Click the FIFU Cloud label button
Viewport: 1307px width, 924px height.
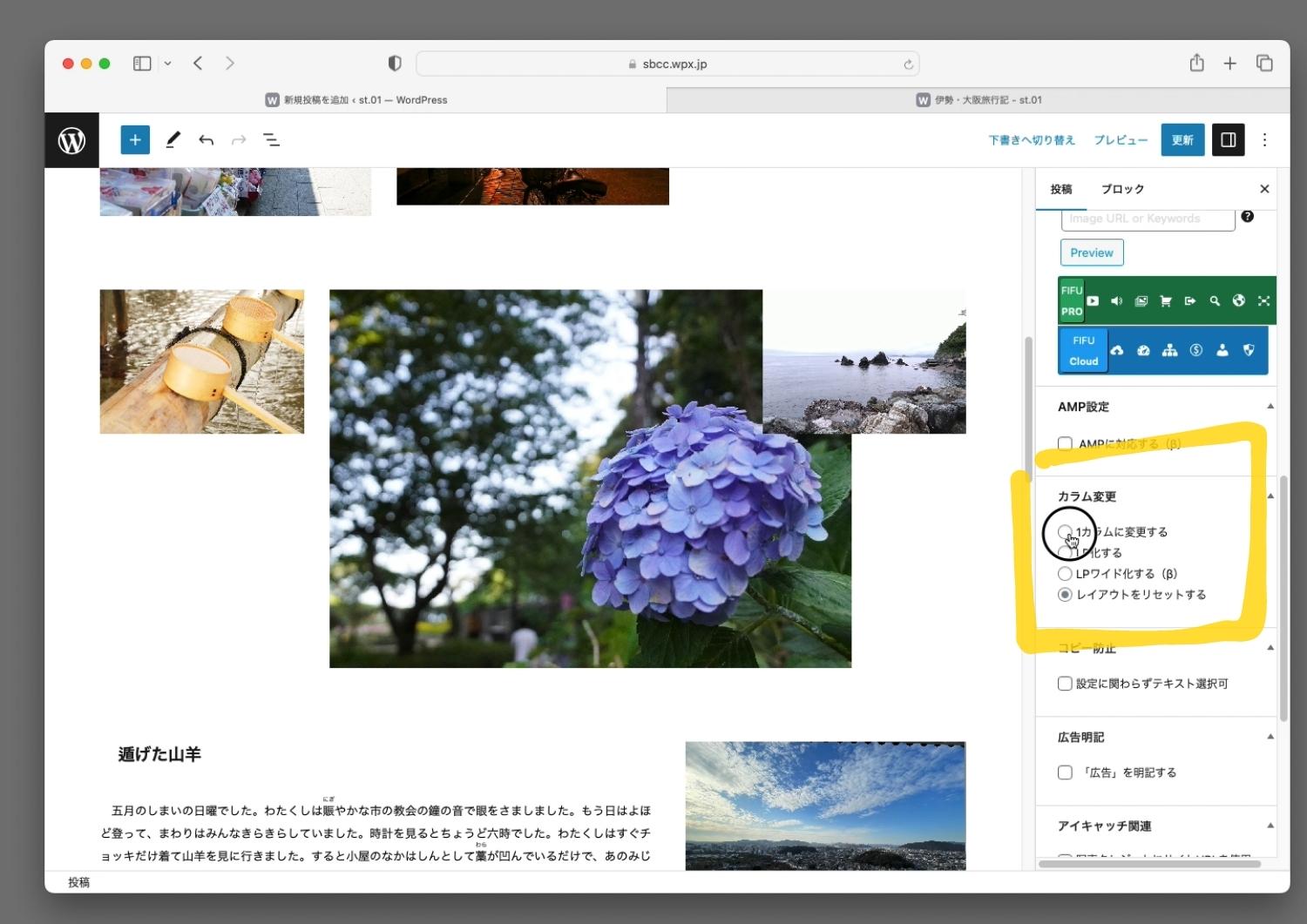click(1083, 351)
